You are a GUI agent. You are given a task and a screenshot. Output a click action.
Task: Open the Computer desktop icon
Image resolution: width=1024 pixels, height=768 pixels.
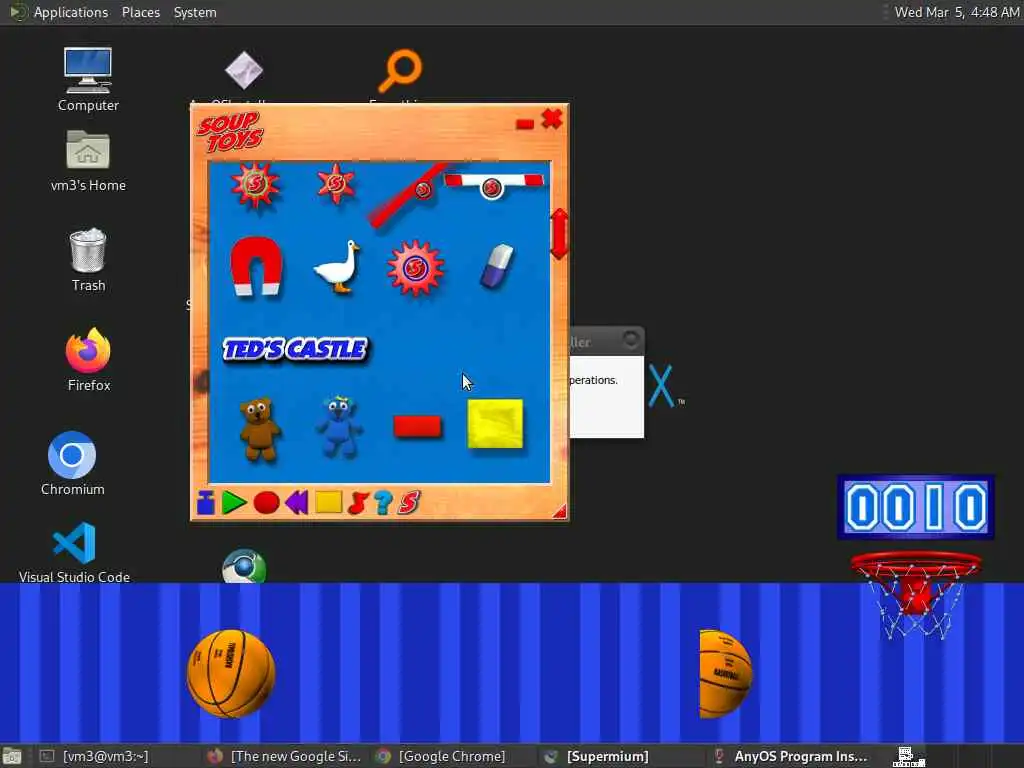[88, 79]
